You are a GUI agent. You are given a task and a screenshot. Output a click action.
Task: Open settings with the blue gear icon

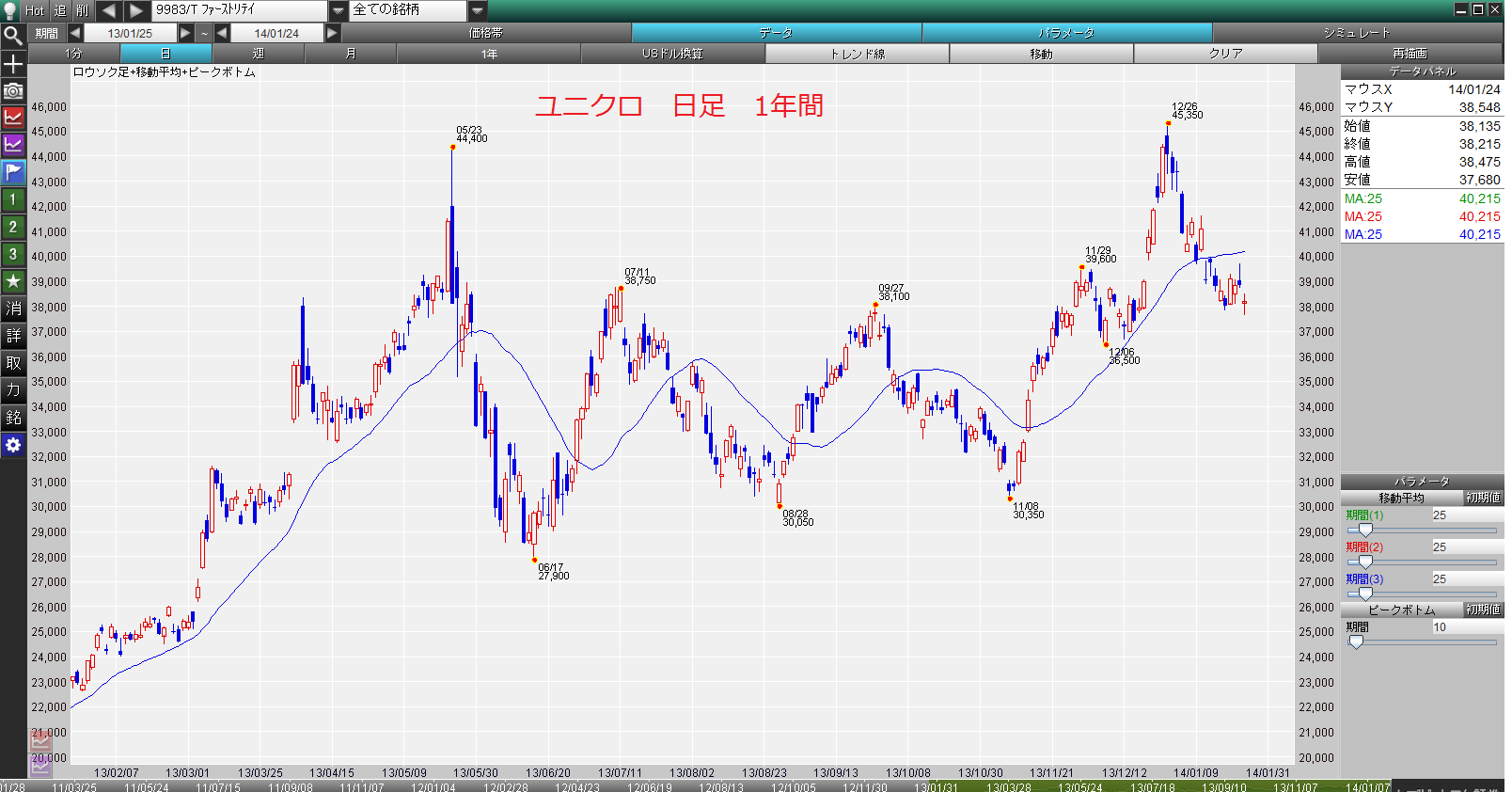13,445
